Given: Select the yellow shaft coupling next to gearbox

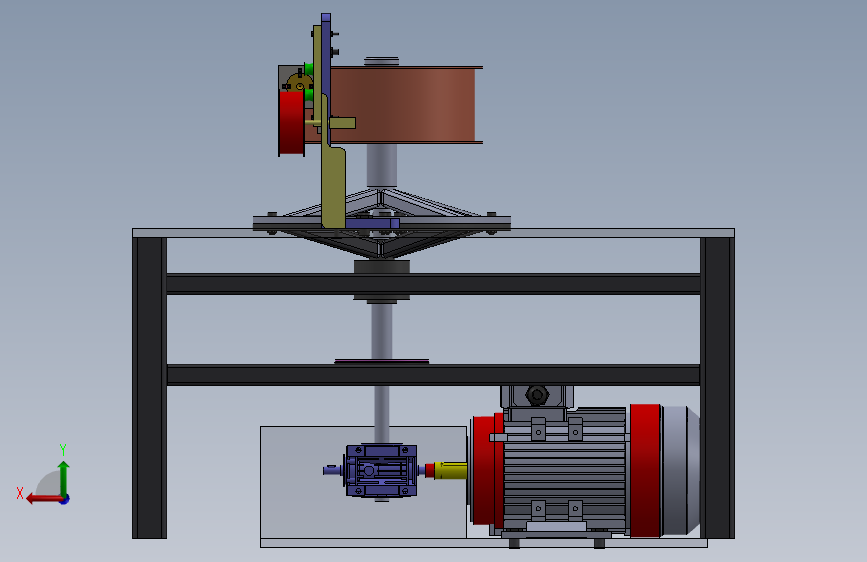Looking at the screenshot, I should click(450, 471).
